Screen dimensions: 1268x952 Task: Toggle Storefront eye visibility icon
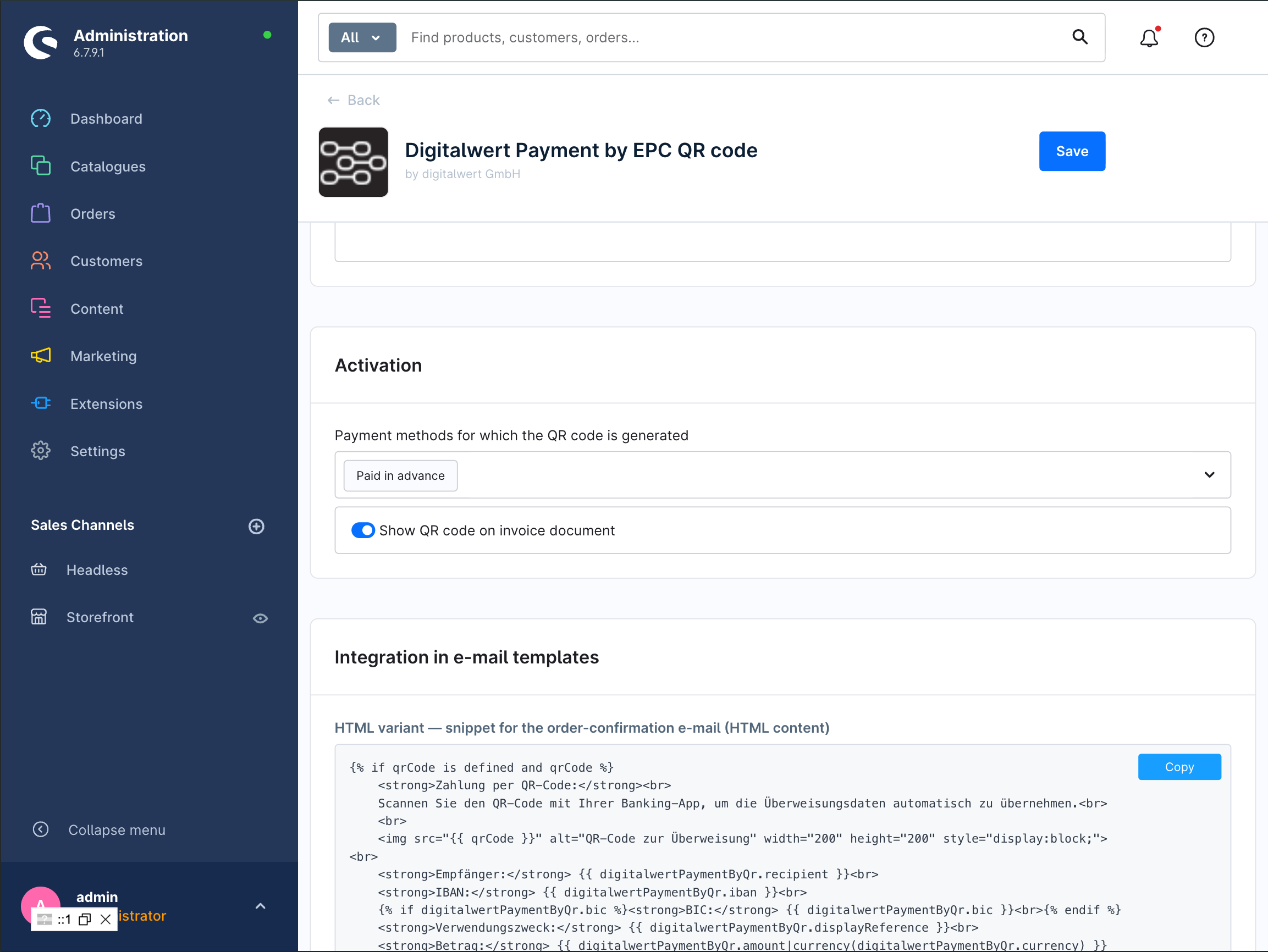(260, 618)
